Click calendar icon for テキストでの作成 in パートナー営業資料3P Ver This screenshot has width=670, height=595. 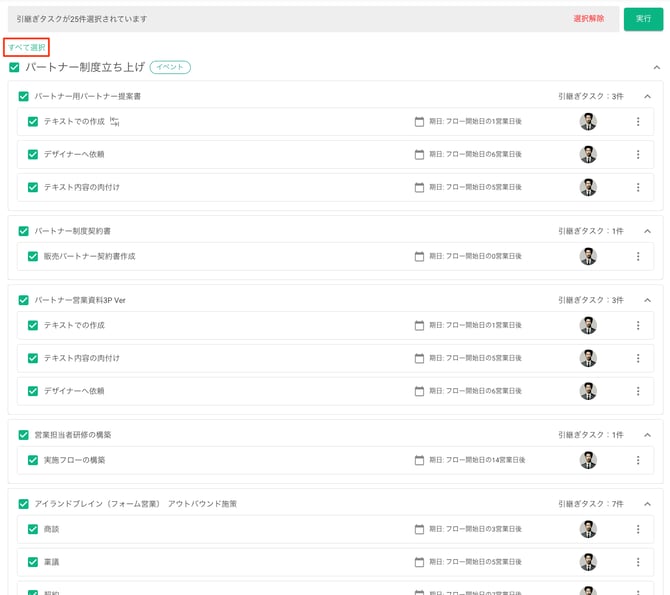[x=419, y=325]
